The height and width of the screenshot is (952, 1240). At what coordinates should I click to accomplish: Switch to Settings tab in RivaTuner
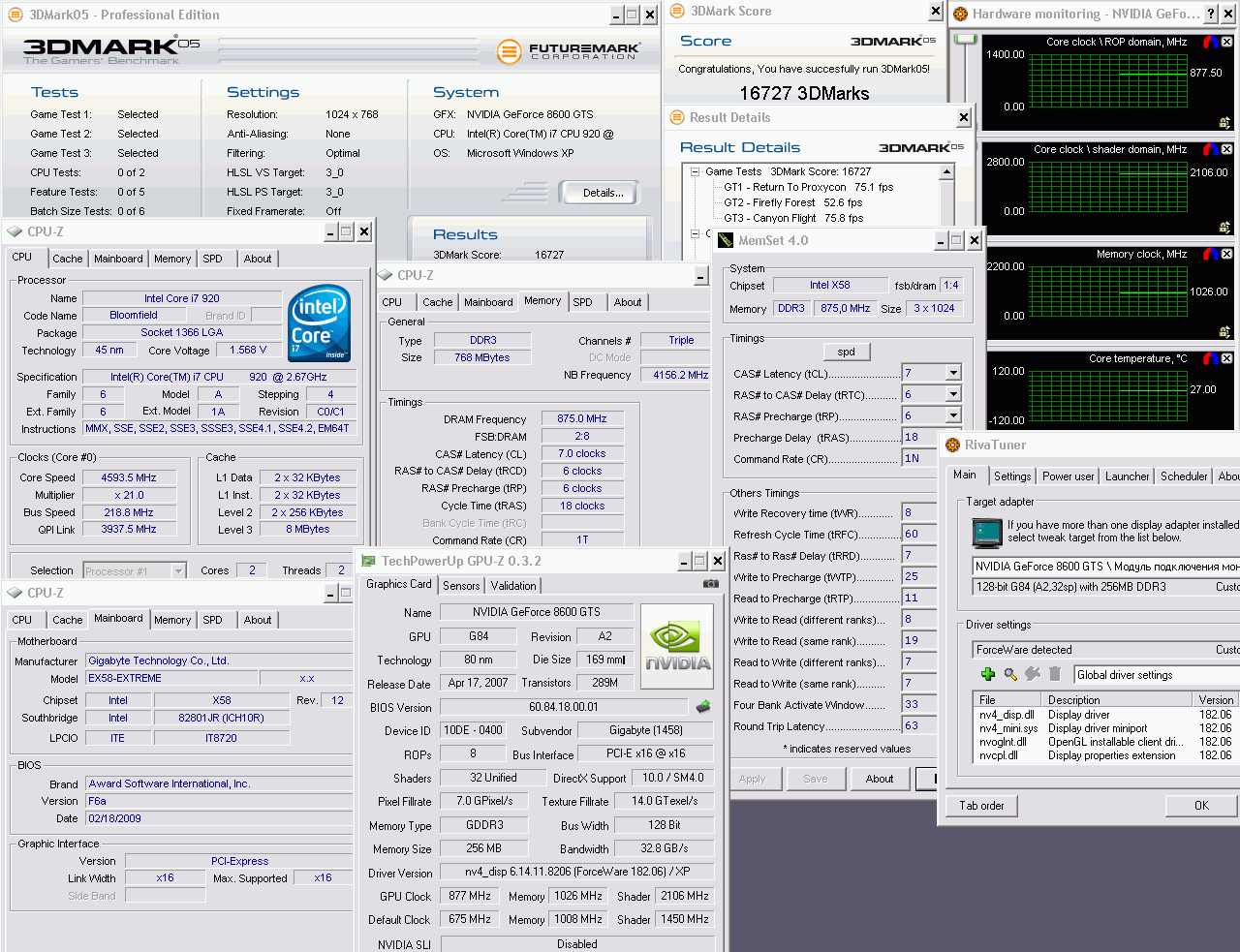(x=1012, y=476)
